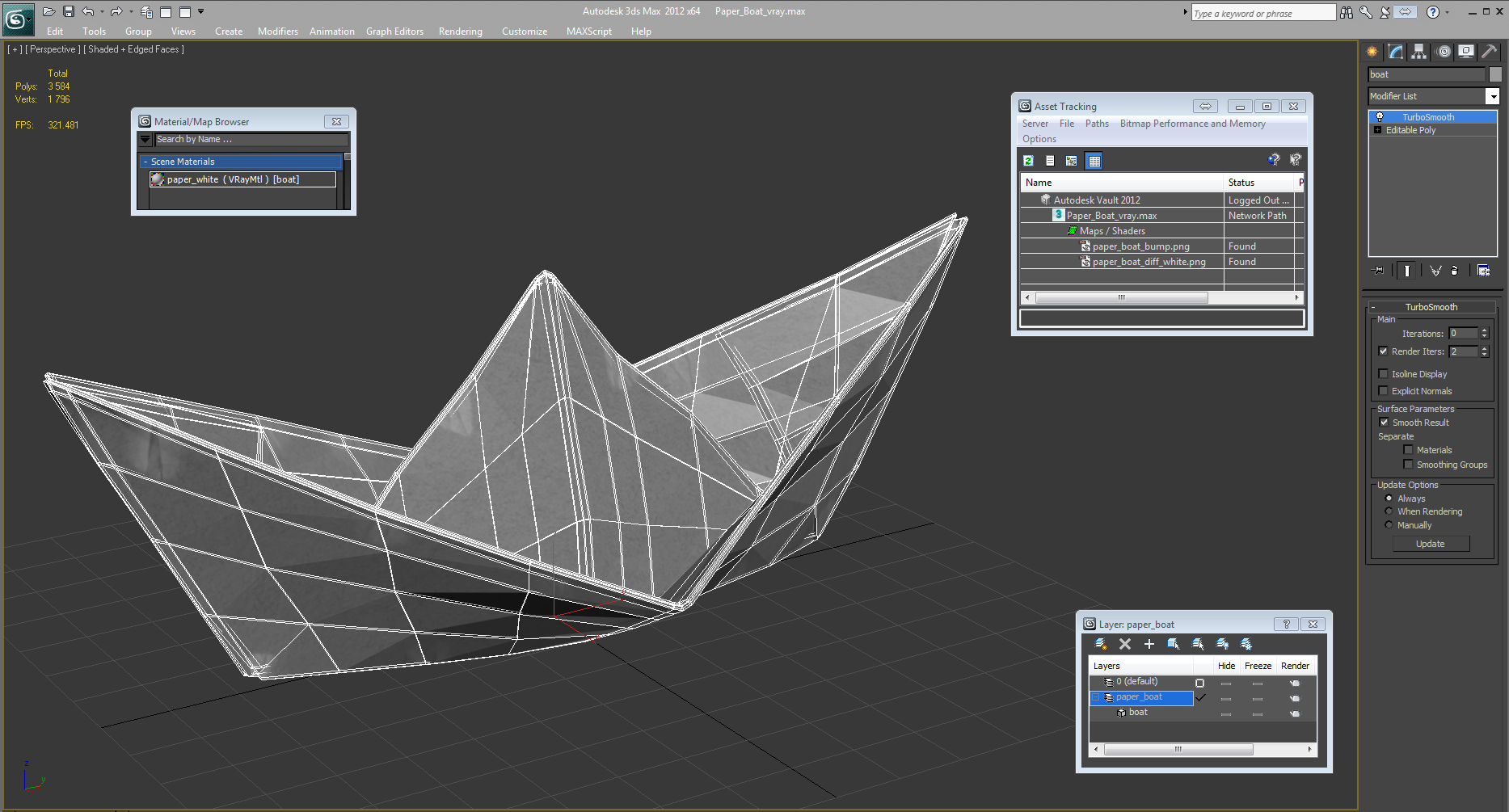Screen dimensions: 1509x812
Task: Open Configure Modifier Sets icon
Action: click(1484, 271)
